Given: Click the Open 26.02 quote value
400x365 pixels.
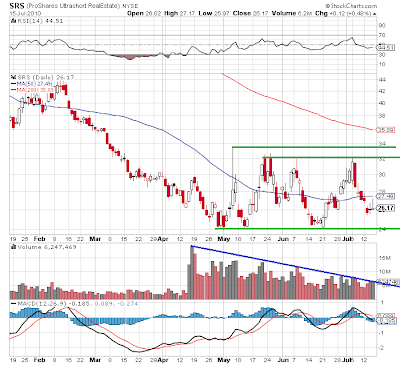Looking at the screenshot, I should point(144,13).
